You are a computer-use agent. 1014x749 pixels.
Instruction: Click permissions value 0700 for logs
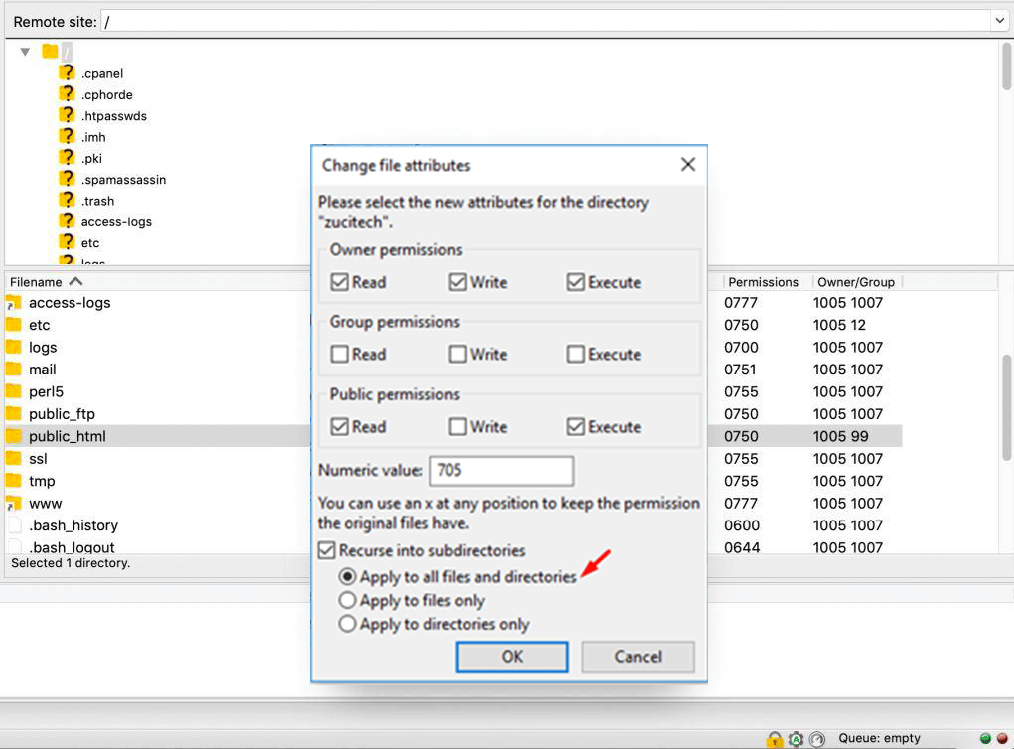click(x=741, y=347)
